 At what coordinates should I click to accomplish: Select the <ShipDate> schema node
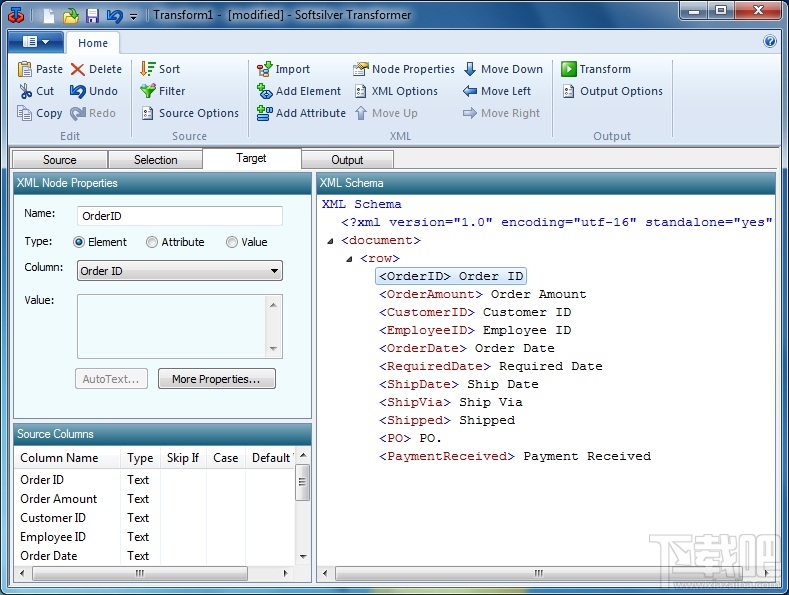click(x=458, y=384)
